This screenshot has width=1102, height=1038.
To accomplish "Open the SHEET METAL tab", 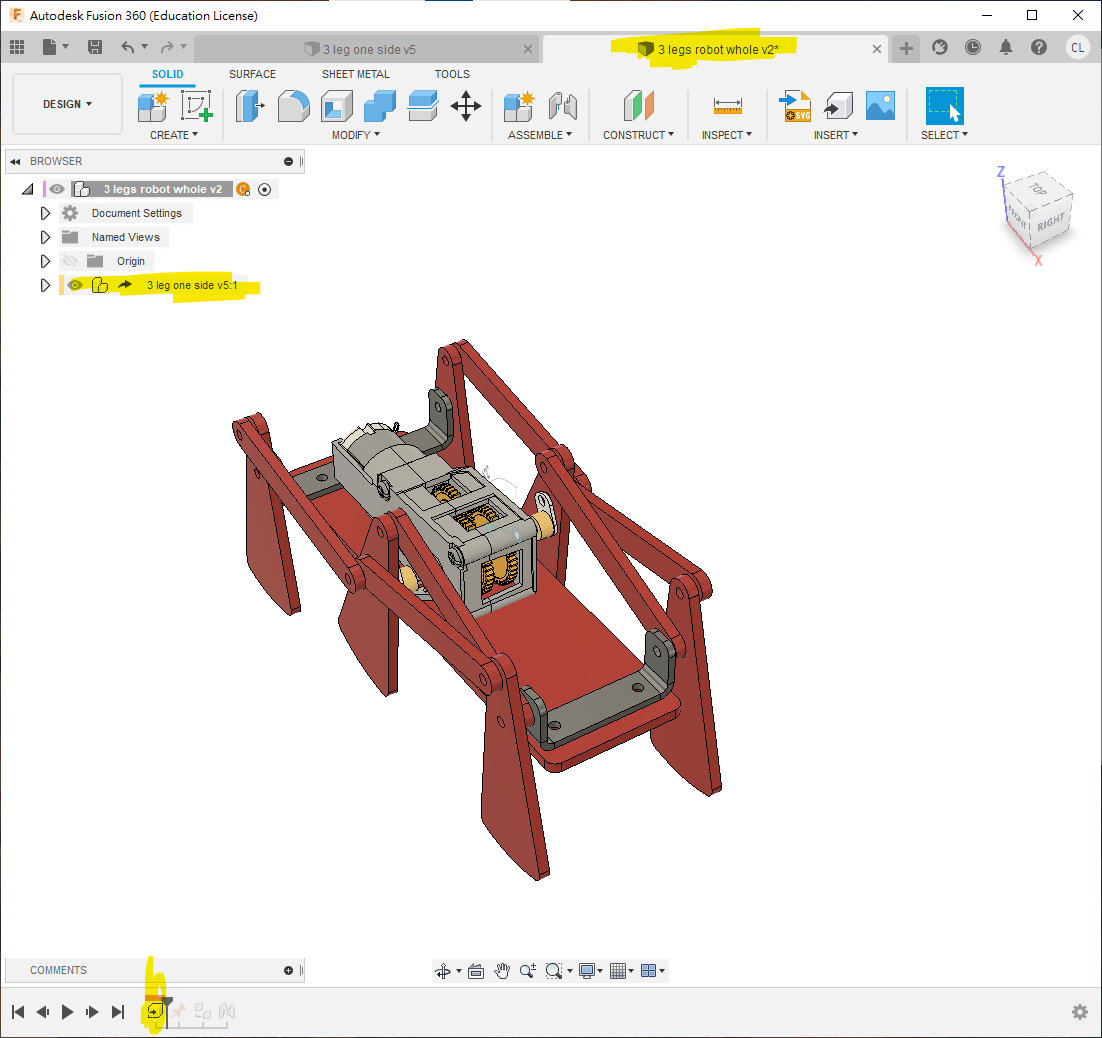I will (355, 74).
